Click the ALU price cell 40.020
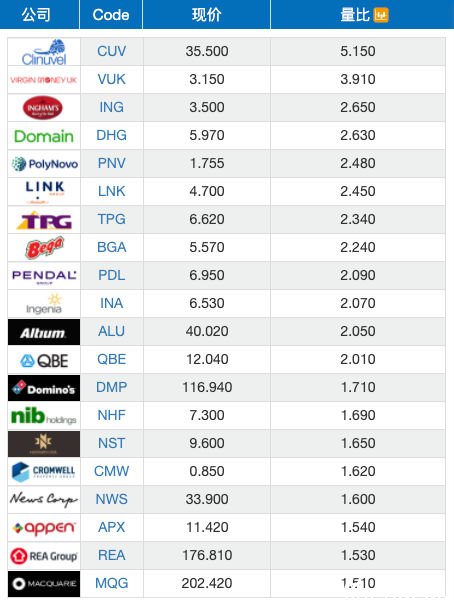This screenshot has height=604, width=454. (207, 331)
